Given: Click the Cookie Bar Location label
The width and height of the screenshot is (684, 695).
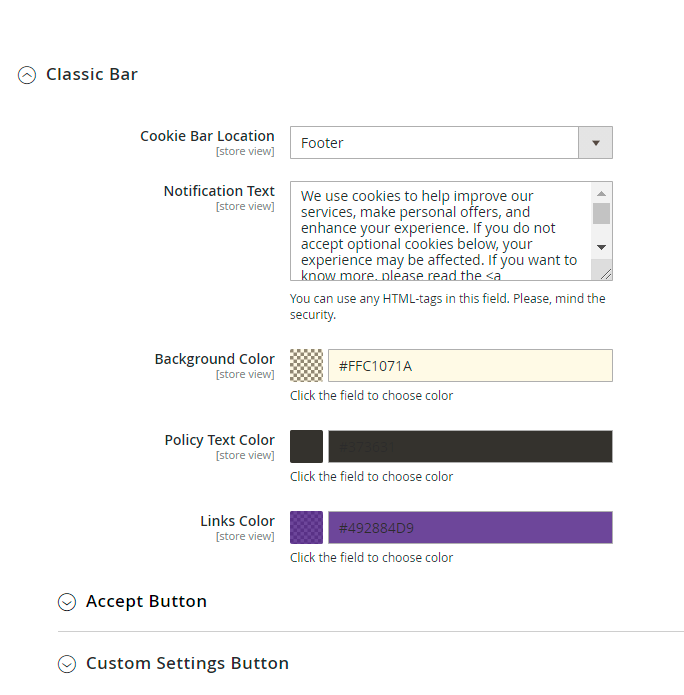Looking at the screenshot, I should pyautogui.click(x=207, y=136).
